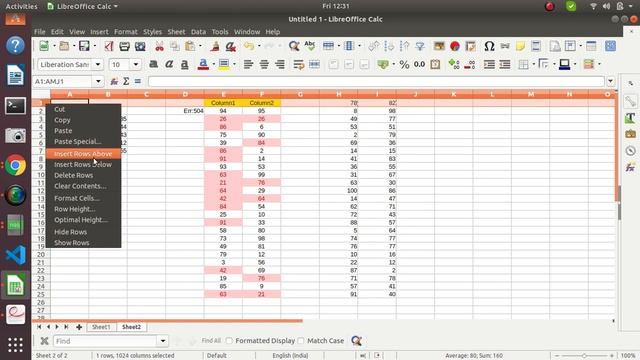Viewport: 640px width, 360px height.
Task: Click the Sum sigma icon
Action: coord(126,81)
